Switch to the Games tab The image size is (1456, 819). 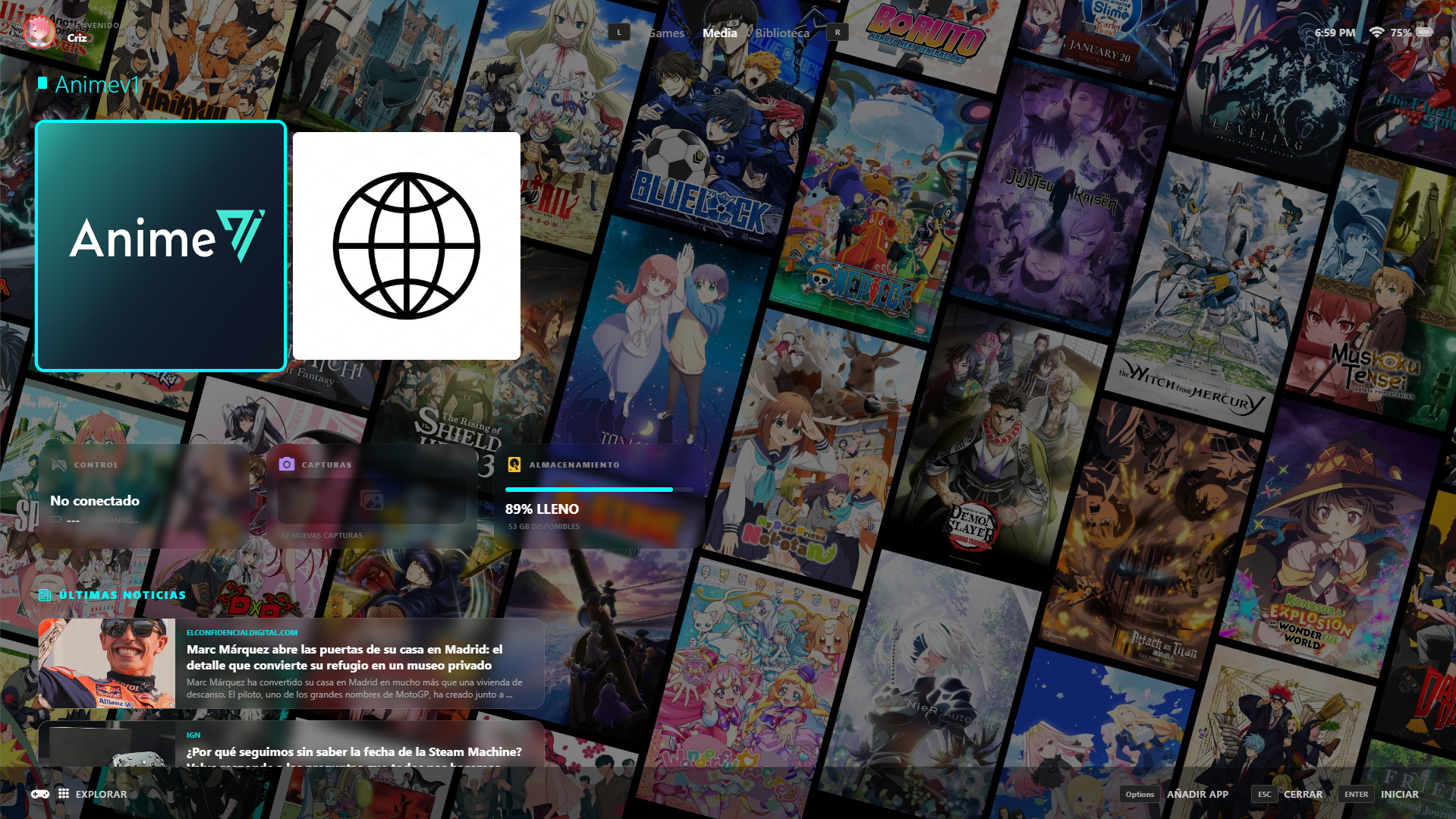coord(666,33)
